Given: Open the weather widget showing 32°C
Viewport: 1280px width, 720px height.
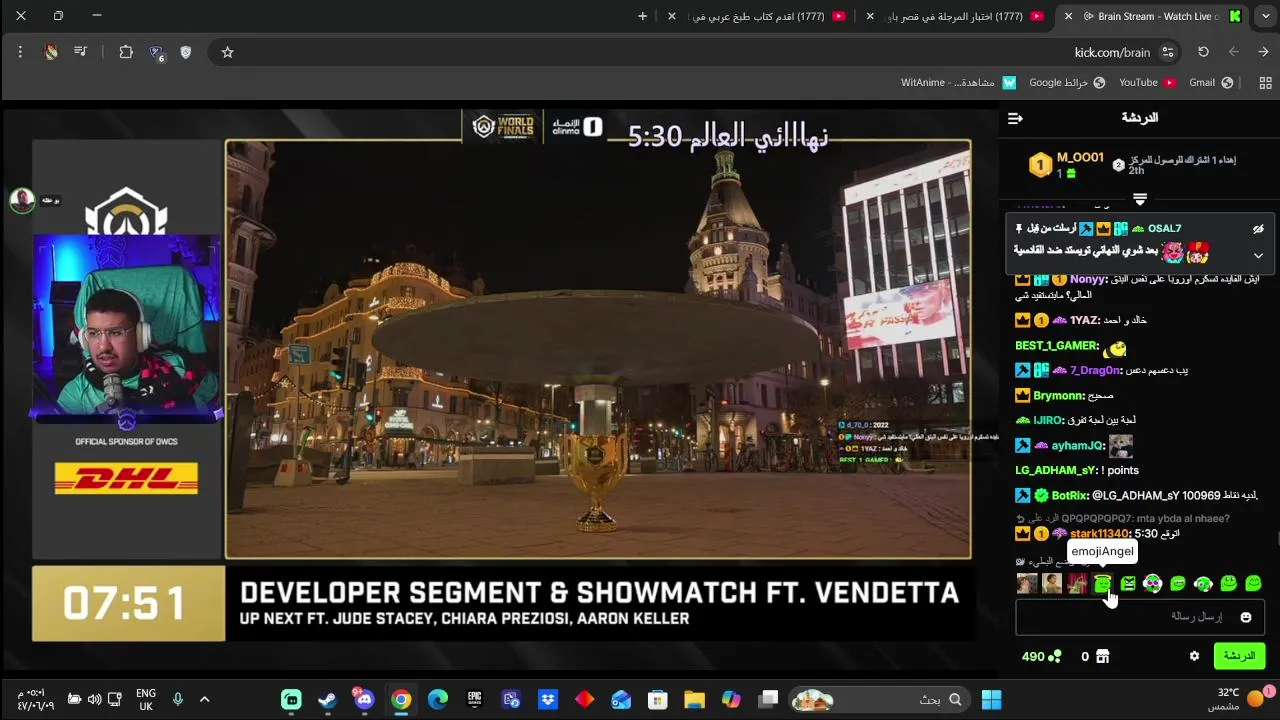Looking at the screenshot, I should pyautogui.click(x=1240, y=698).
